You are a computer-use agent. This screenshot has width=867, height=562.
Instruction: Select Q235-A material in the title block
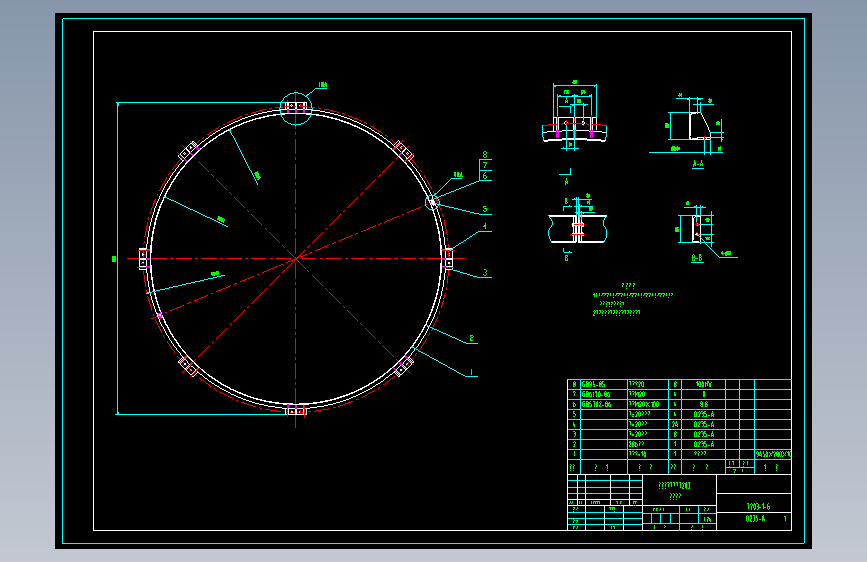pyautogui.click(x=755, y=519)
